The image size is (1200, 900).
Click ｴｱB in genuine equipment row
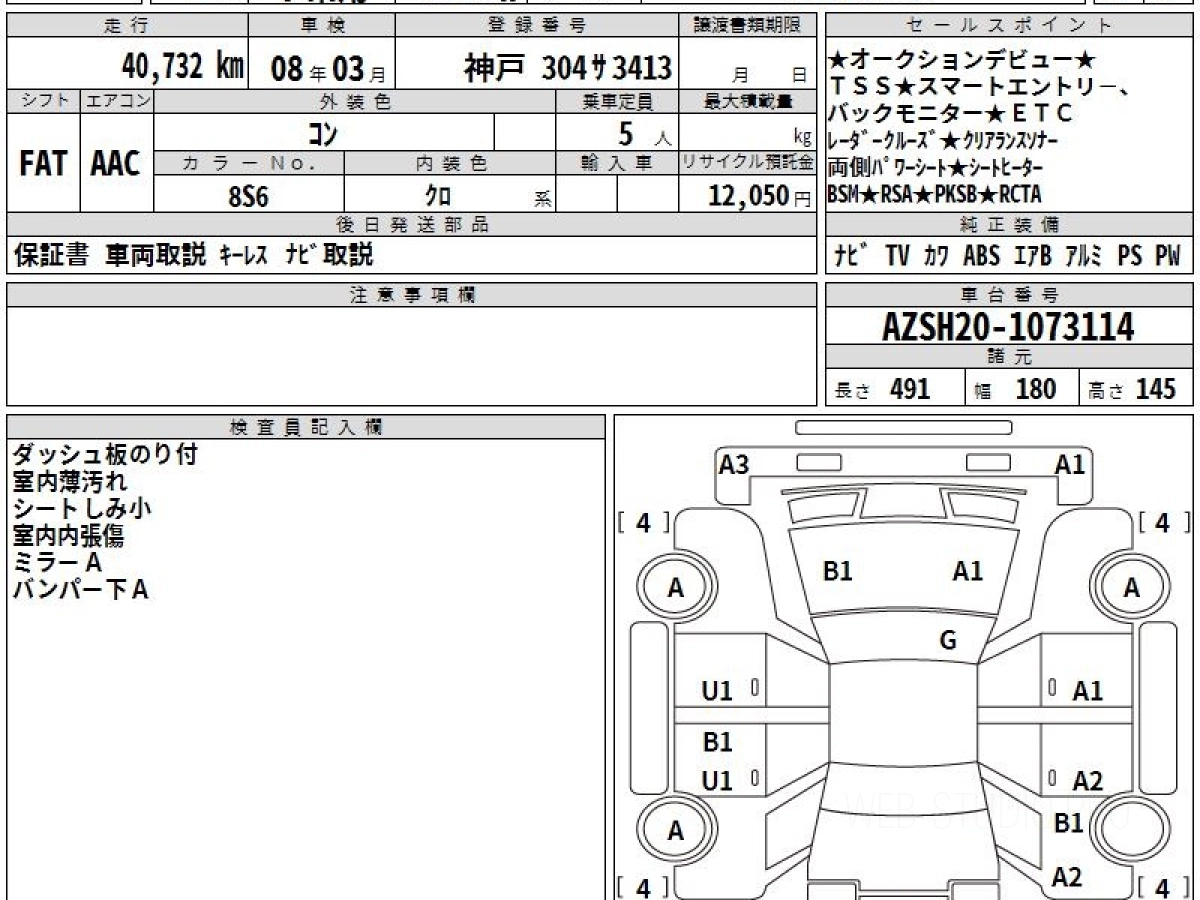[x=1032, y=256]
